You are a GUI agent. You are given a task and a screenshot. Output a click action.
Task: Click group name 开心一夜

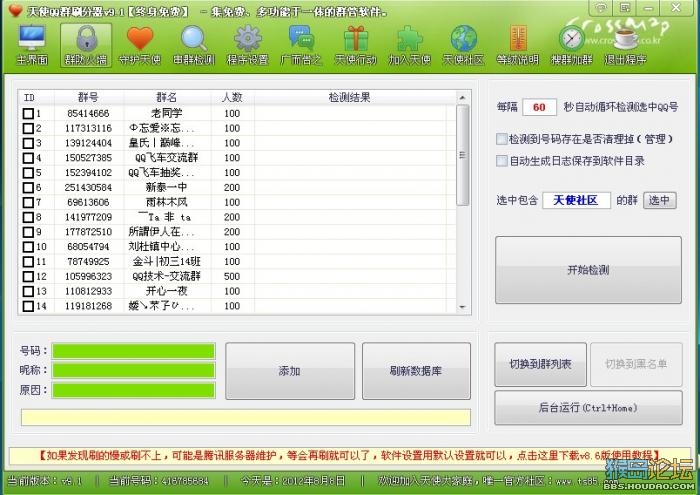pyautogui.click(x=167, y=291)
